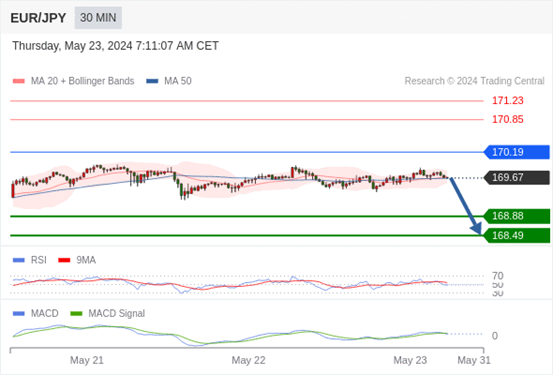Click the pink MA 20 legend swatch
The width and height of the screenshot is (553, 375).
[18, 81]
